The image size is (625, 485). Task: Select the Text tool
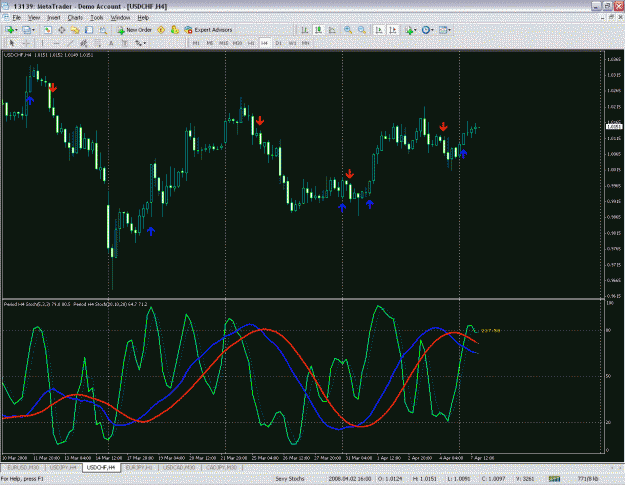pos(111,43)
